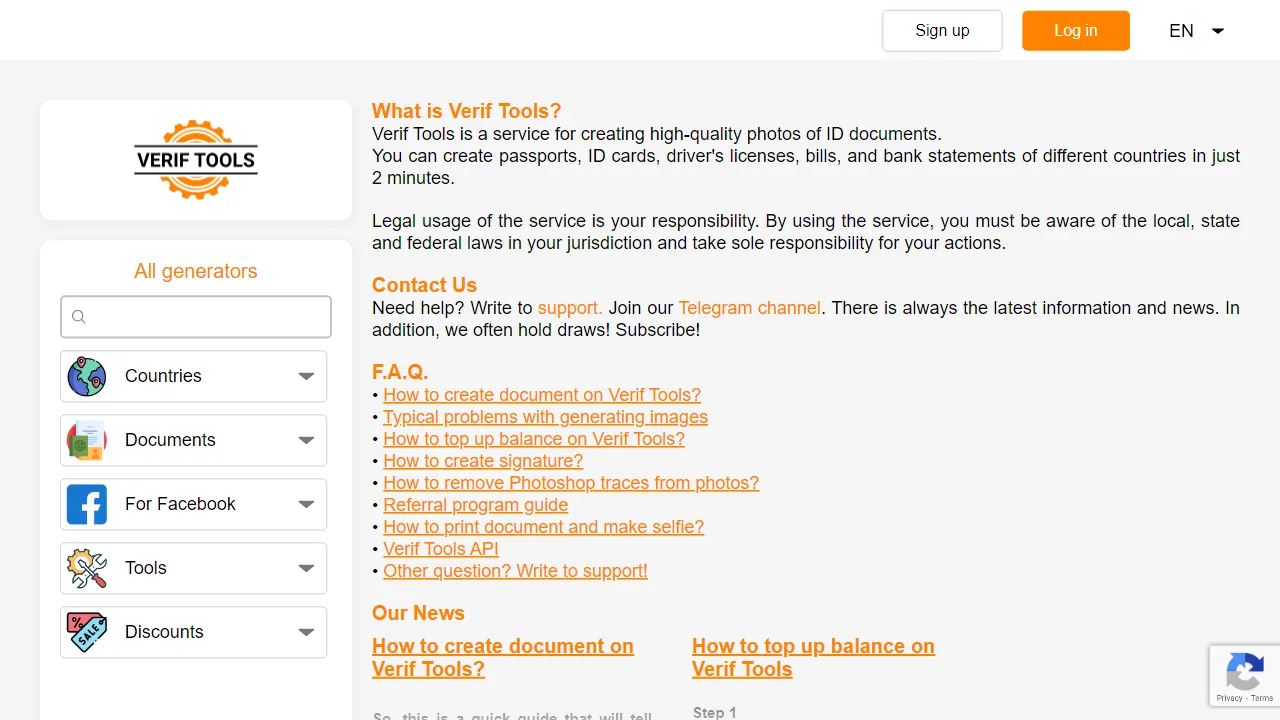Open the support link in Contact Us
Screen dimensions: 1280x720
[570, 308]
